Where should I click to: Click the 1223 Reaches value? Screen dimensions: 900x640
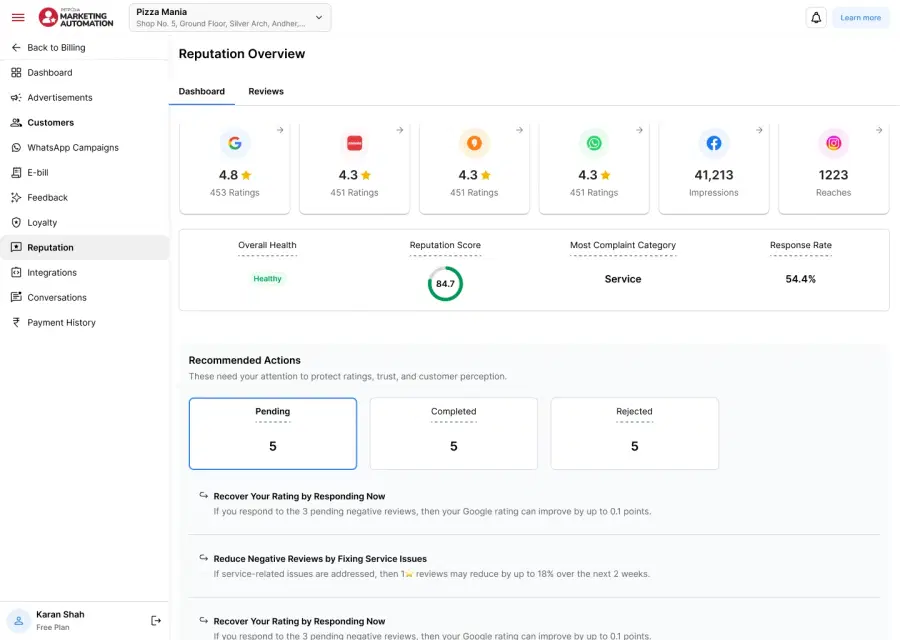coord(833,175)
